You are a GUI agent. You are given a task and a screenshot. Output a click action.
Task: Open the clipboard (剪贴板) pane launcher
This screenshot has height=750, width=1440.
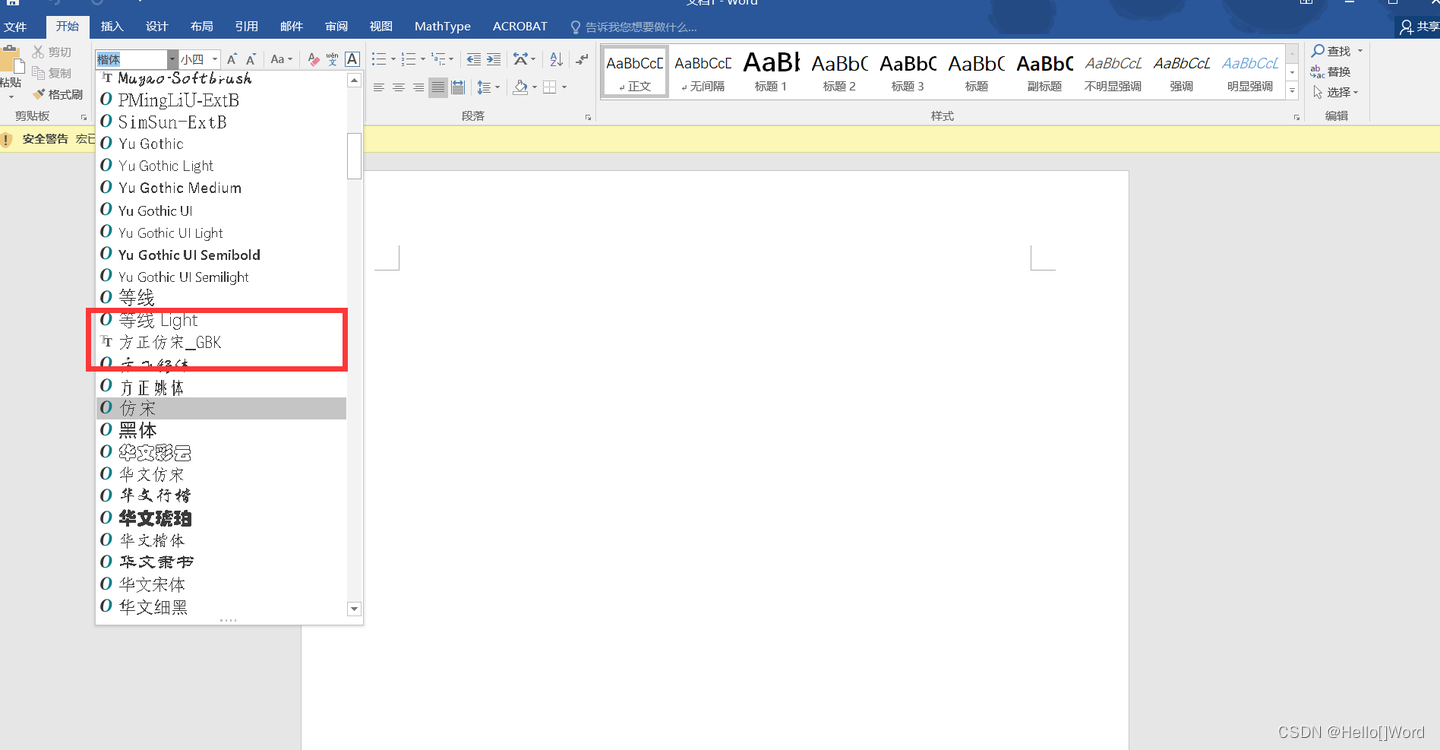84,117
